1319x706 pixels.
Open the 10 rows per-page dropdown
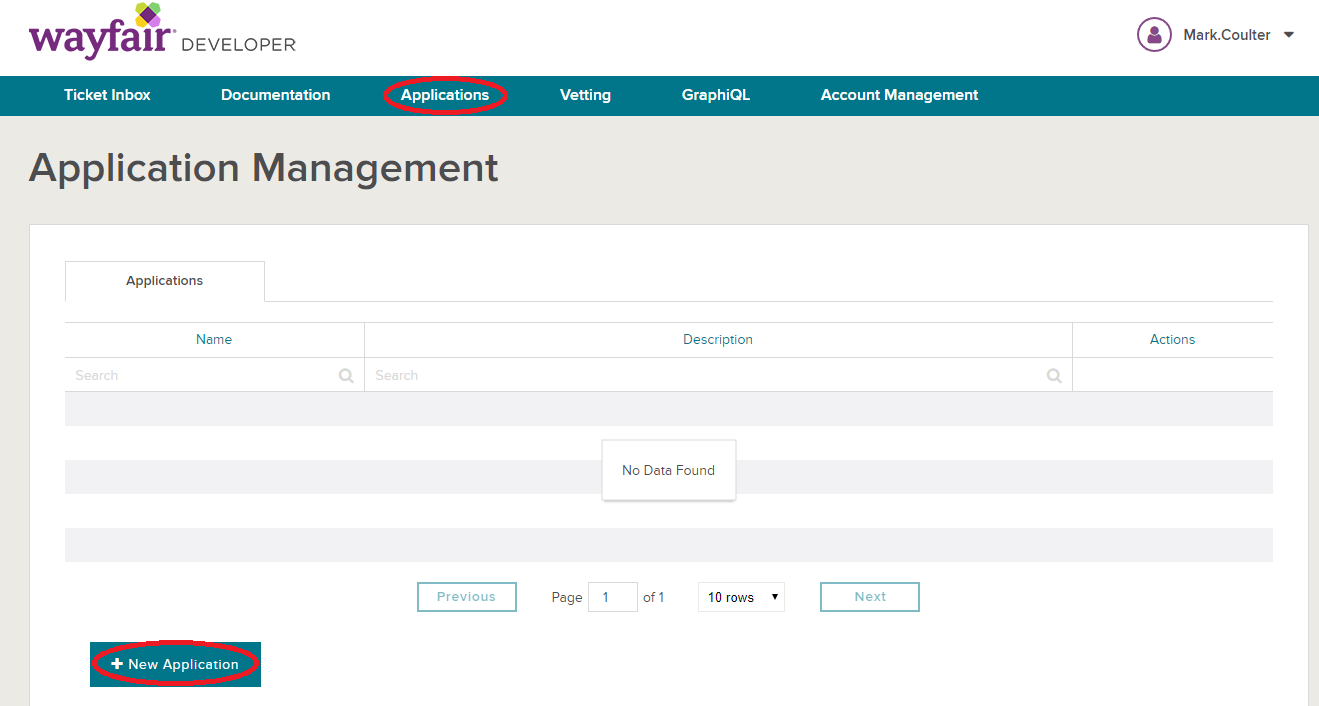click(x=741, y=597)
